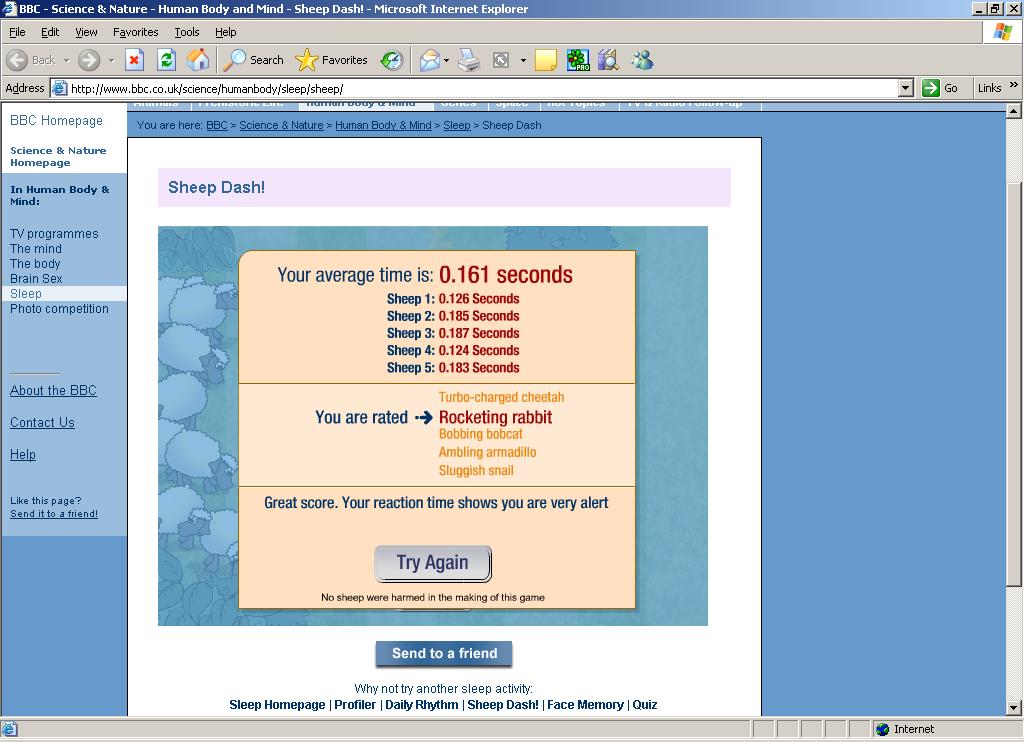Click the IE icon in title bar

coord(9,8)
